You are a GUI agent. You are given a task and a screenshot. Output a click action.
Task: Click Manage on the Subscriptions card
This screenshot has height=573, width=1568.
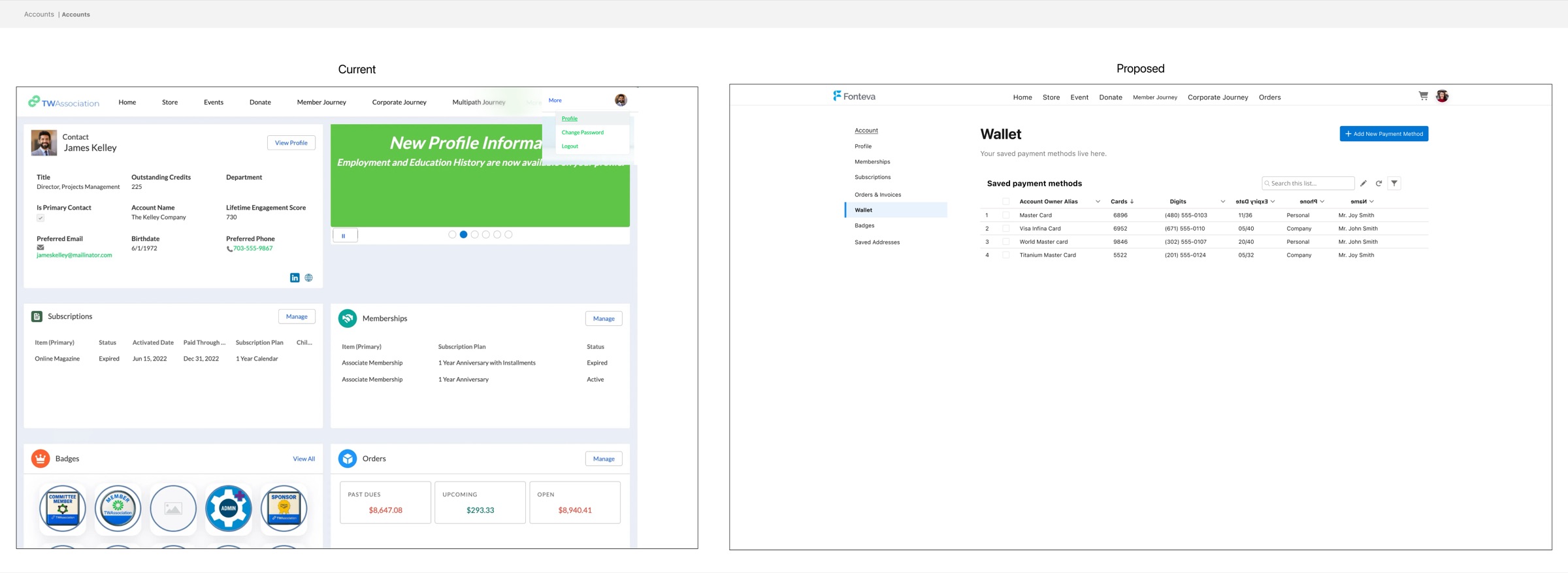pyautogui.click(x=297, y=317)
